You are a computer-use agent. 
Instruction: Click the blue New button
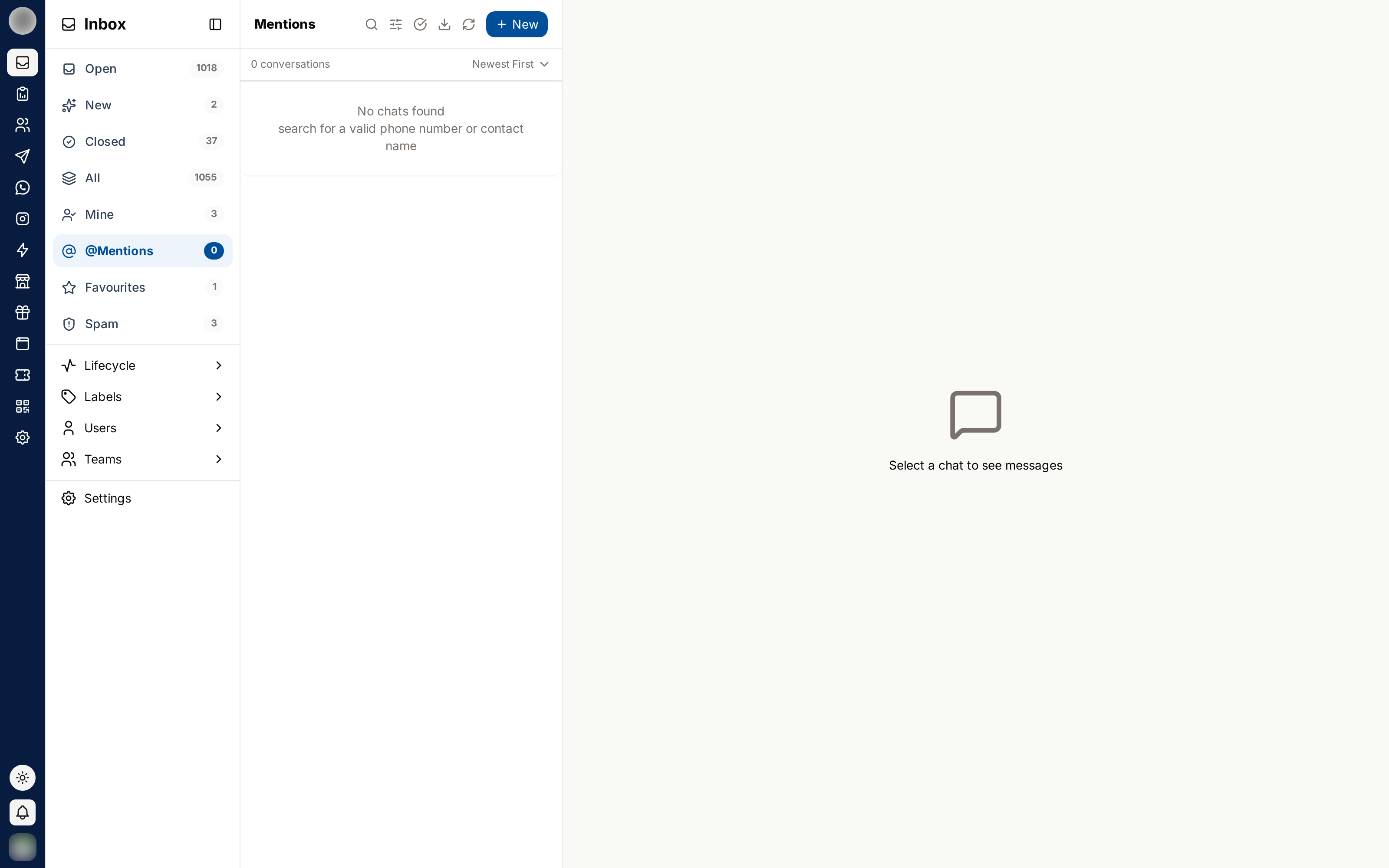point(517,24)
